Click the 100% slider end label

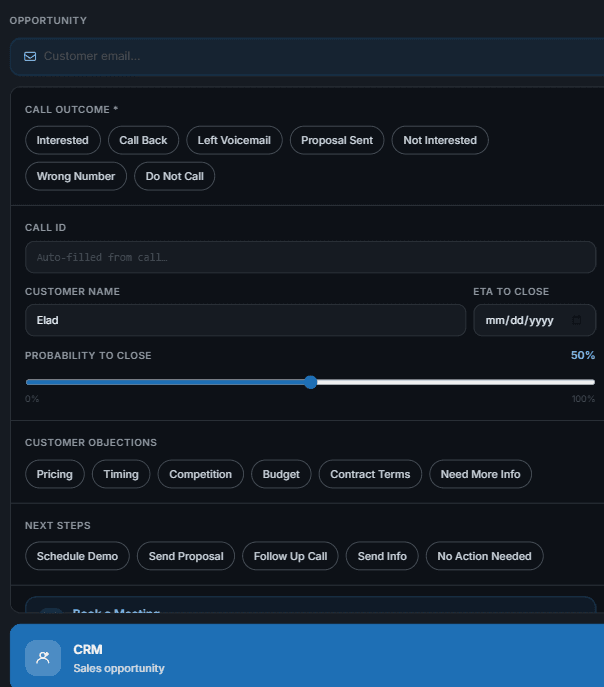pos(583,399)
